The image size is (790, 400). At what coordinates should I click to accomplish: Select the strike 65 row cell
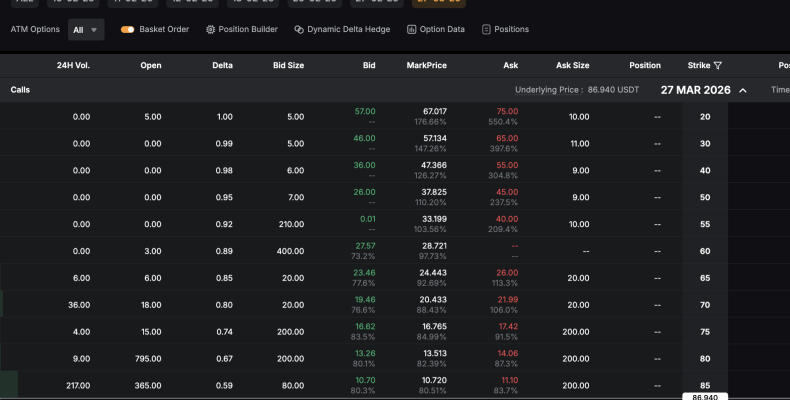705,278
